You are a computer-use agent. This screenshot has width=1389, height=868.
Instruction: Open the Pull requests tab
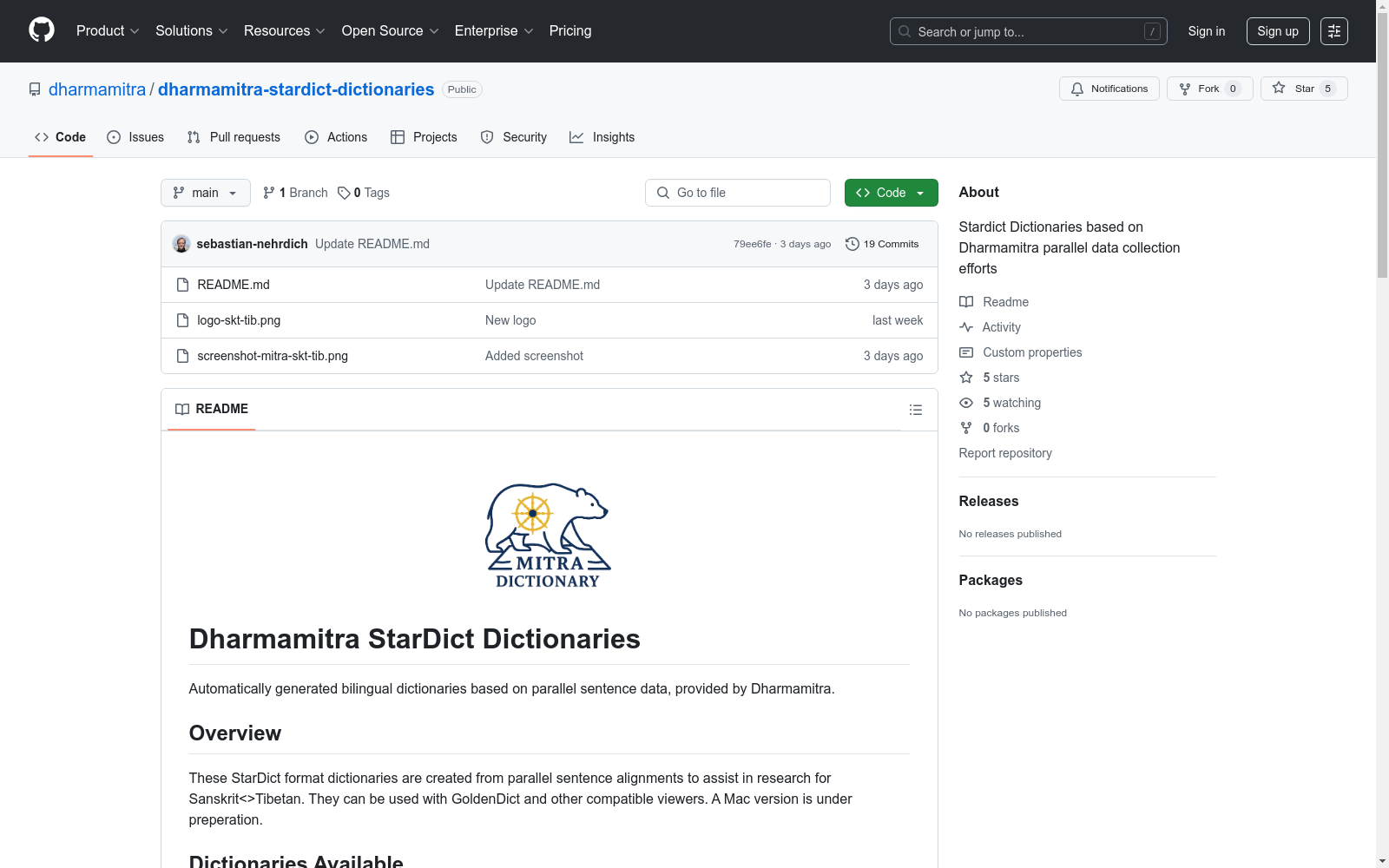point(234,137)
